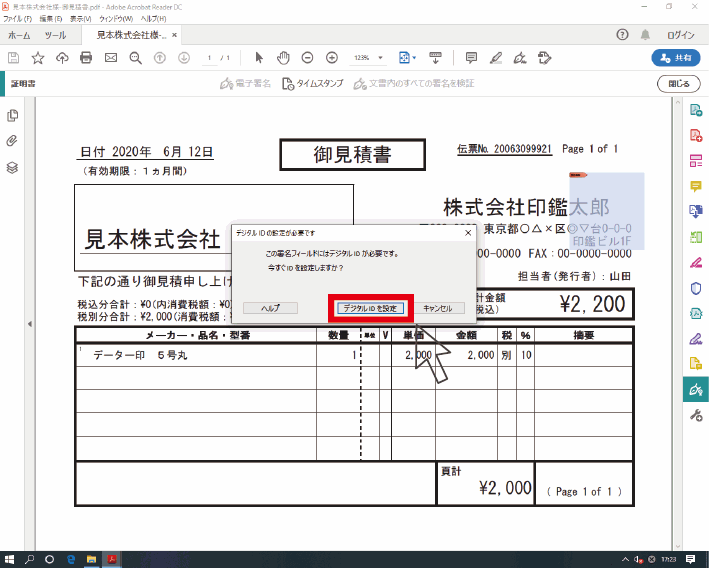Open the Fill & Sign pink pen icon
This screenshot has height=568, width=709.
[695, 263]
